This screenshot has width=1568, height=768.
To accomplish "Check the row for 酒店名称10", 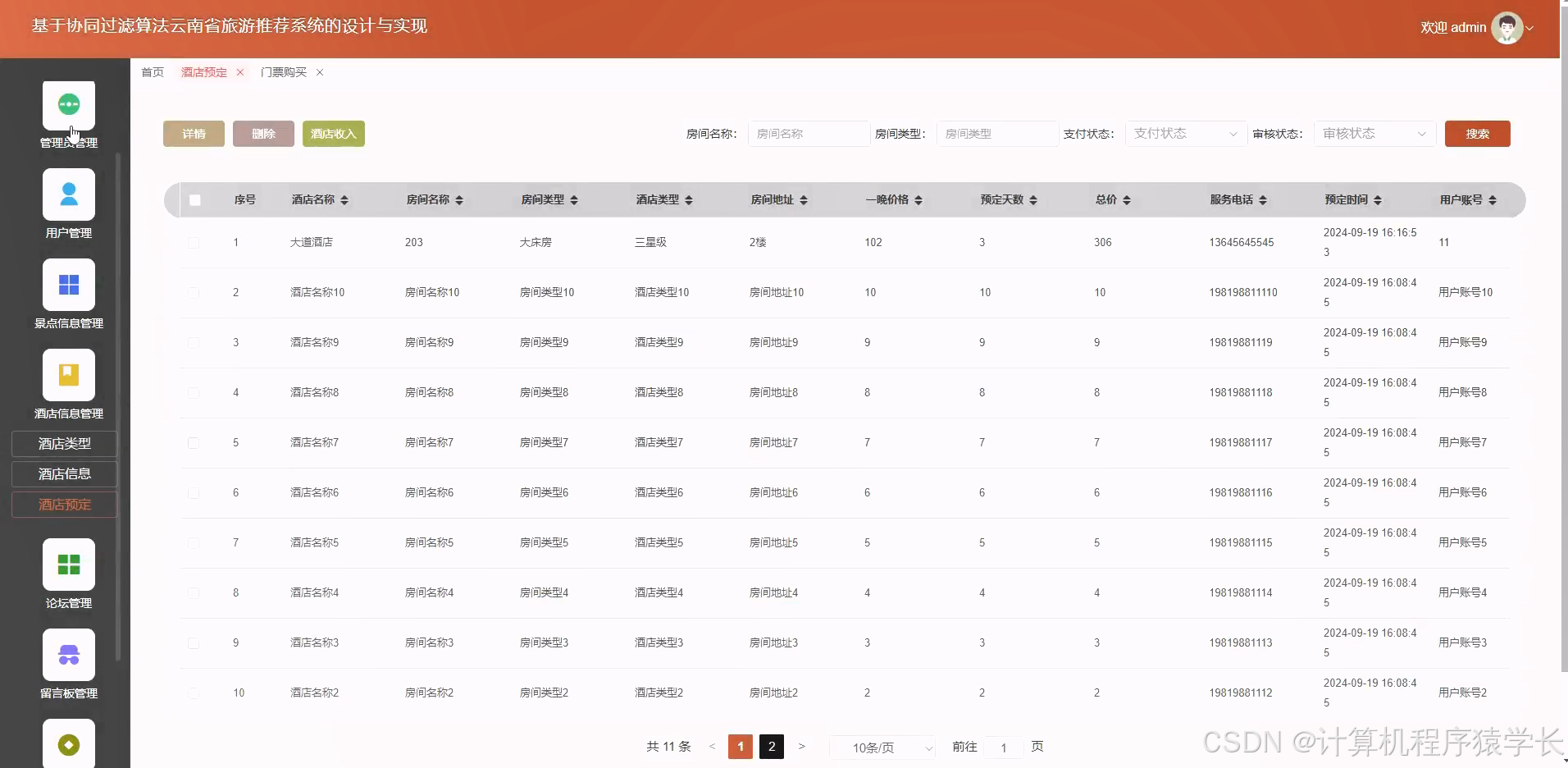I will click(194, 293).
